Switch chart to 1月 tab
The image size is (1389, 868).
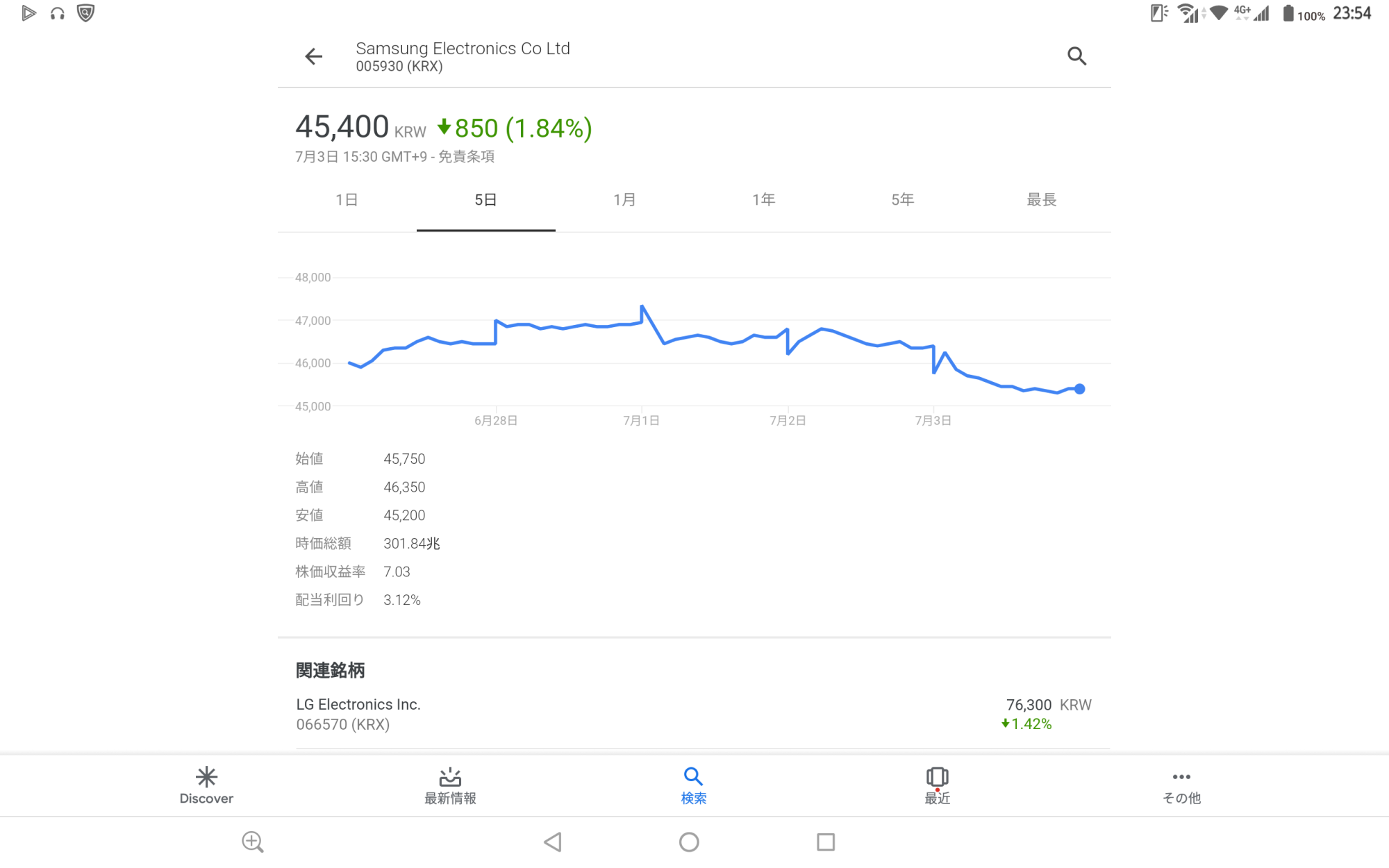[x=624, y=200]
